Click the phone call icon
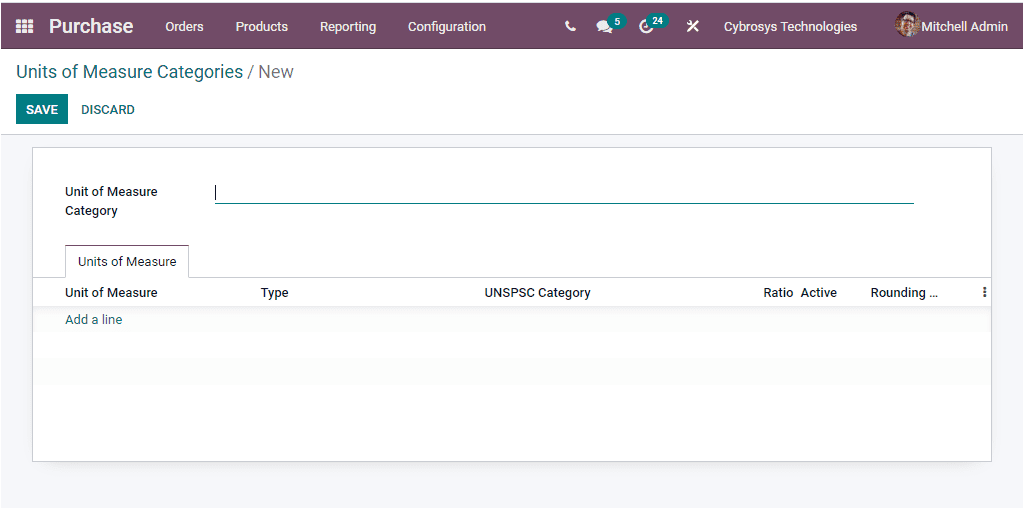 point(570,27)
